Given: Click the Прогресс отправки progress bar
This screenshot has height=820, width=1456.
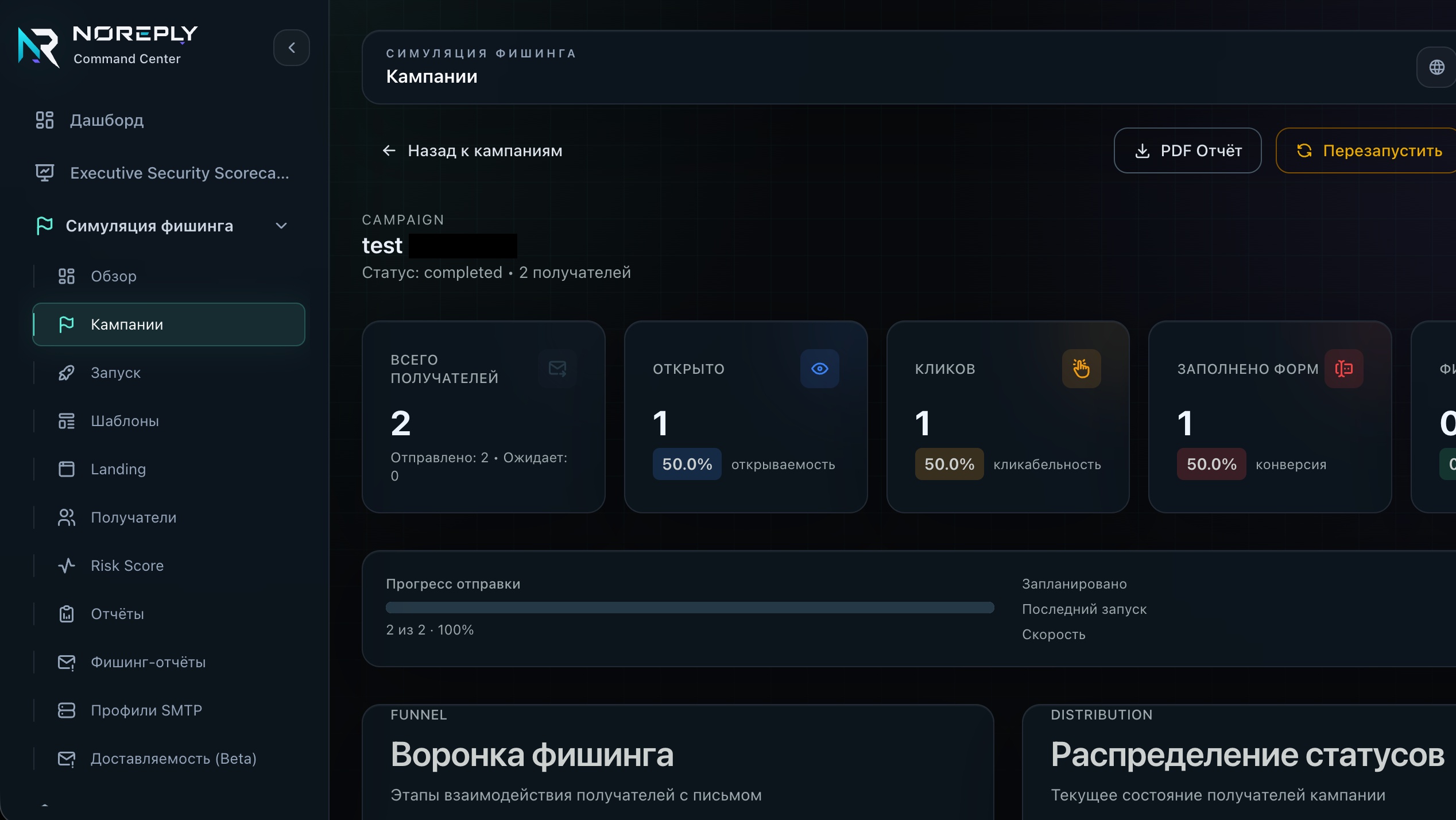Looking at the screenshot, I should coord(690,608).
